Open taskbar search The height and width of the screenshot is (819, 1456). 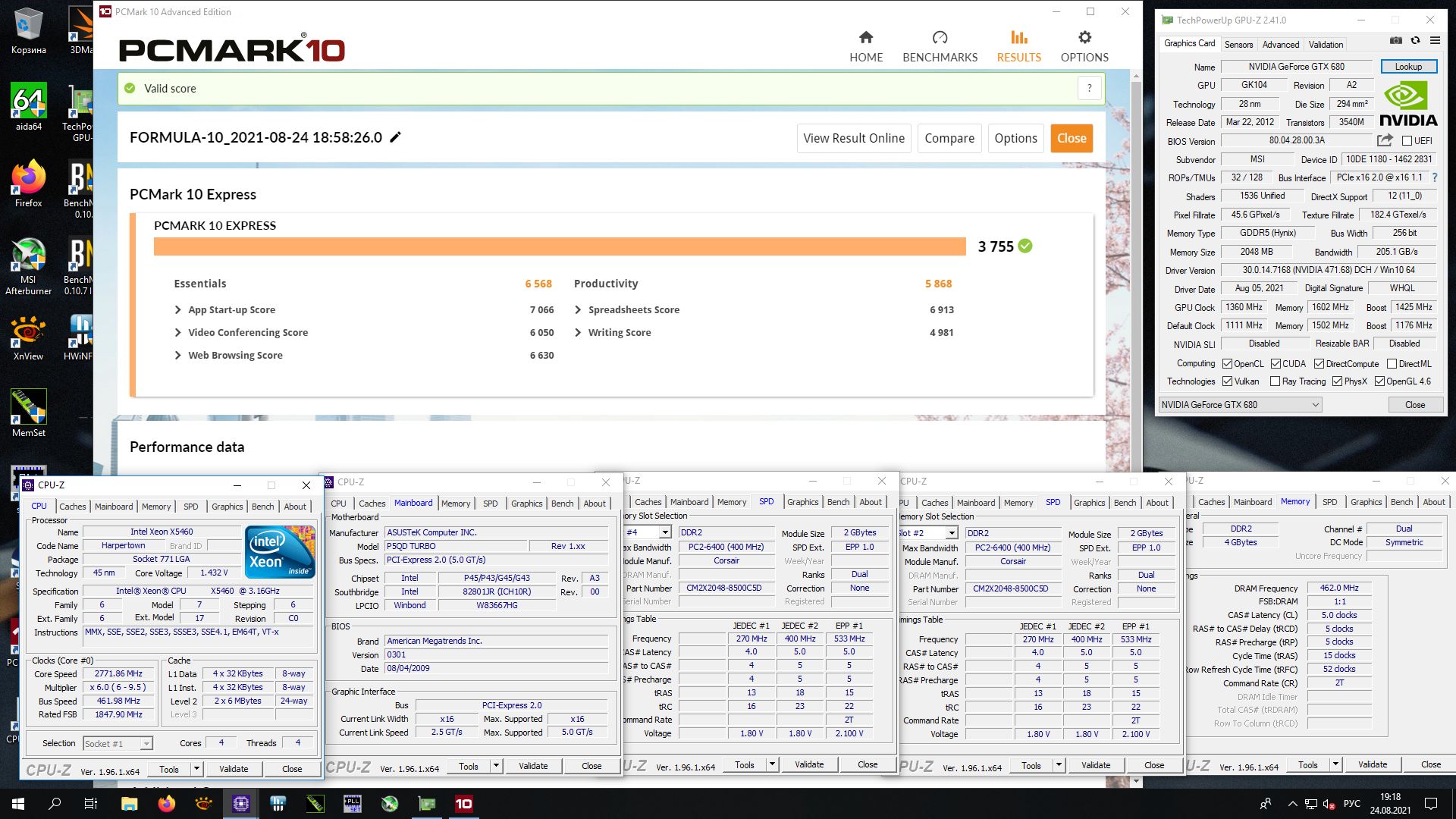click(x=55, y=804)
